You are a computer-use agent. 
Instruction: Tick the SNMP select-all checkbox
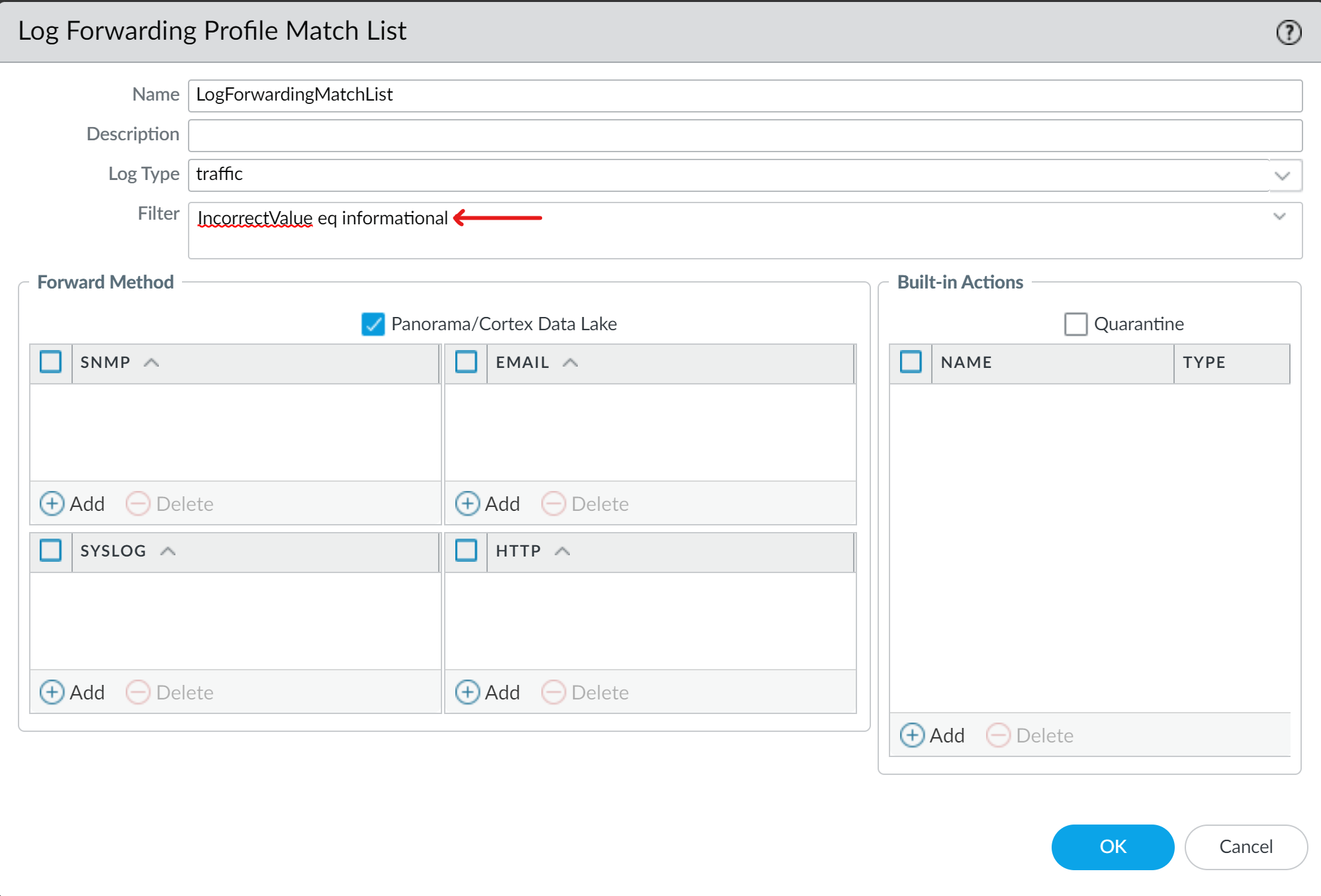tap(51, 362)
